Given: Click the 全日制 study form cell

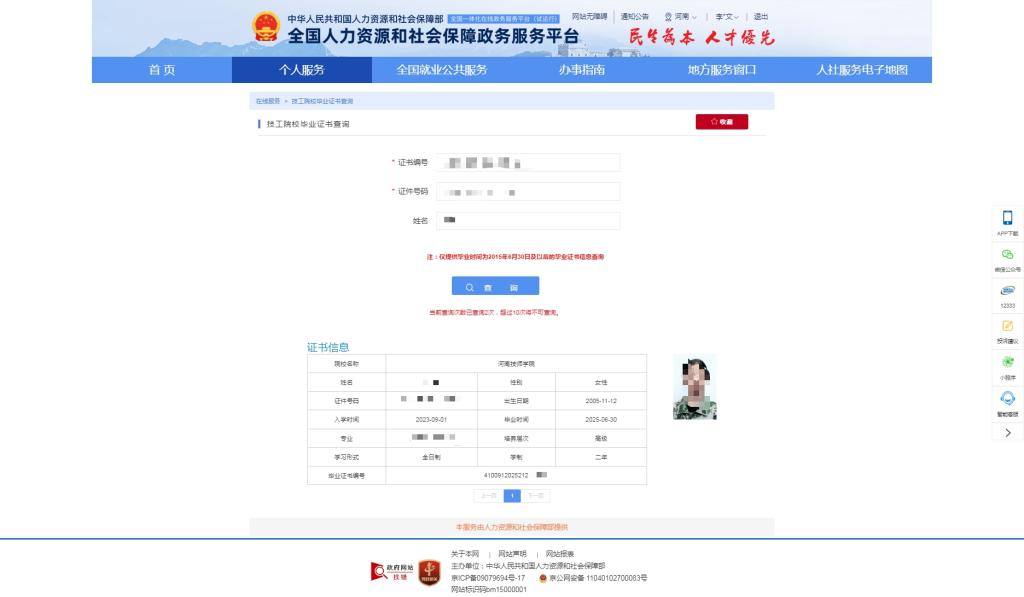Looking at the screenshot, I should pyautogui.click(x=431, y=457).
